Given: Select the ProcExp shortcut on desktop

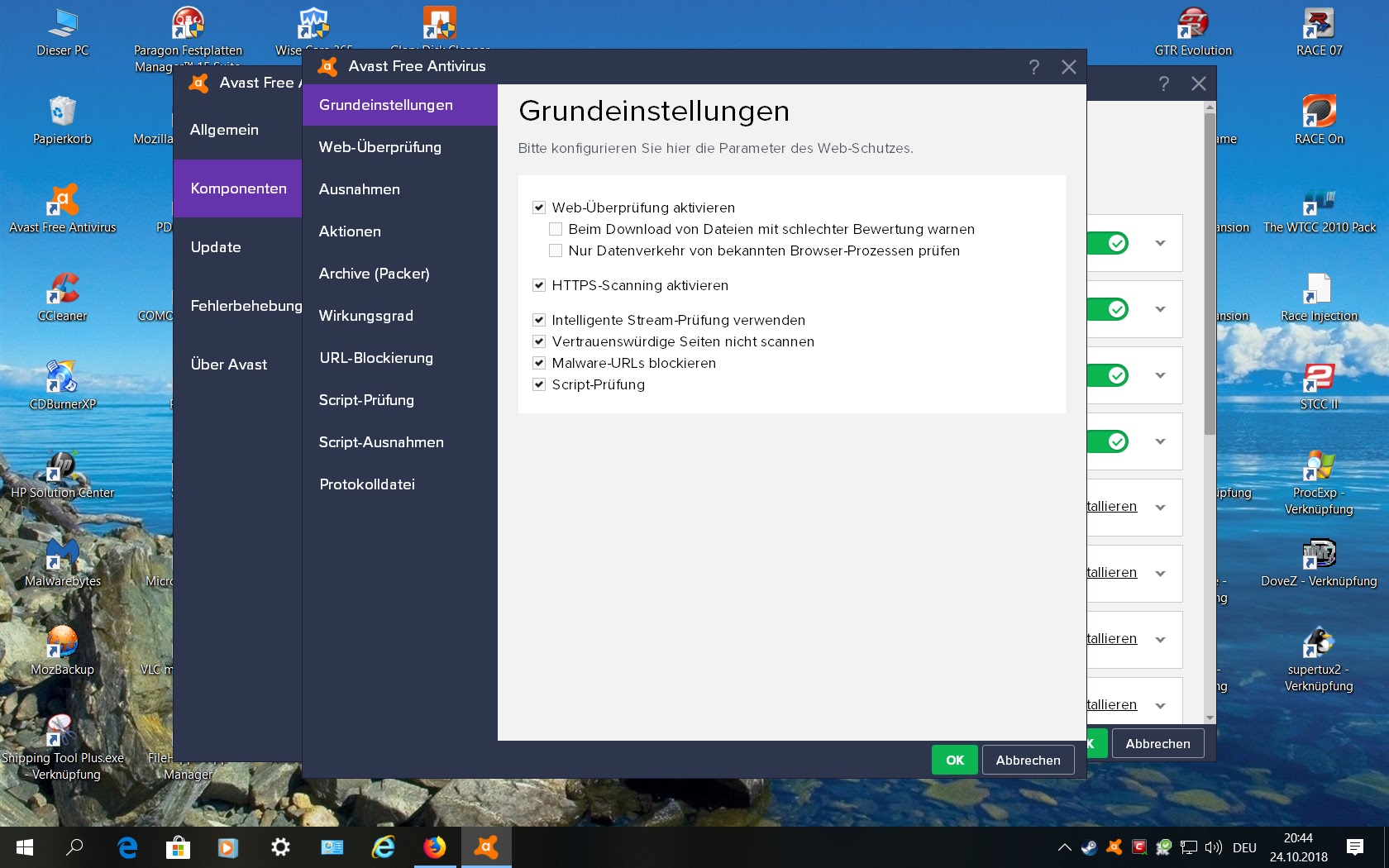Looking at the screenshot, I should click(x=1320, y=482).
